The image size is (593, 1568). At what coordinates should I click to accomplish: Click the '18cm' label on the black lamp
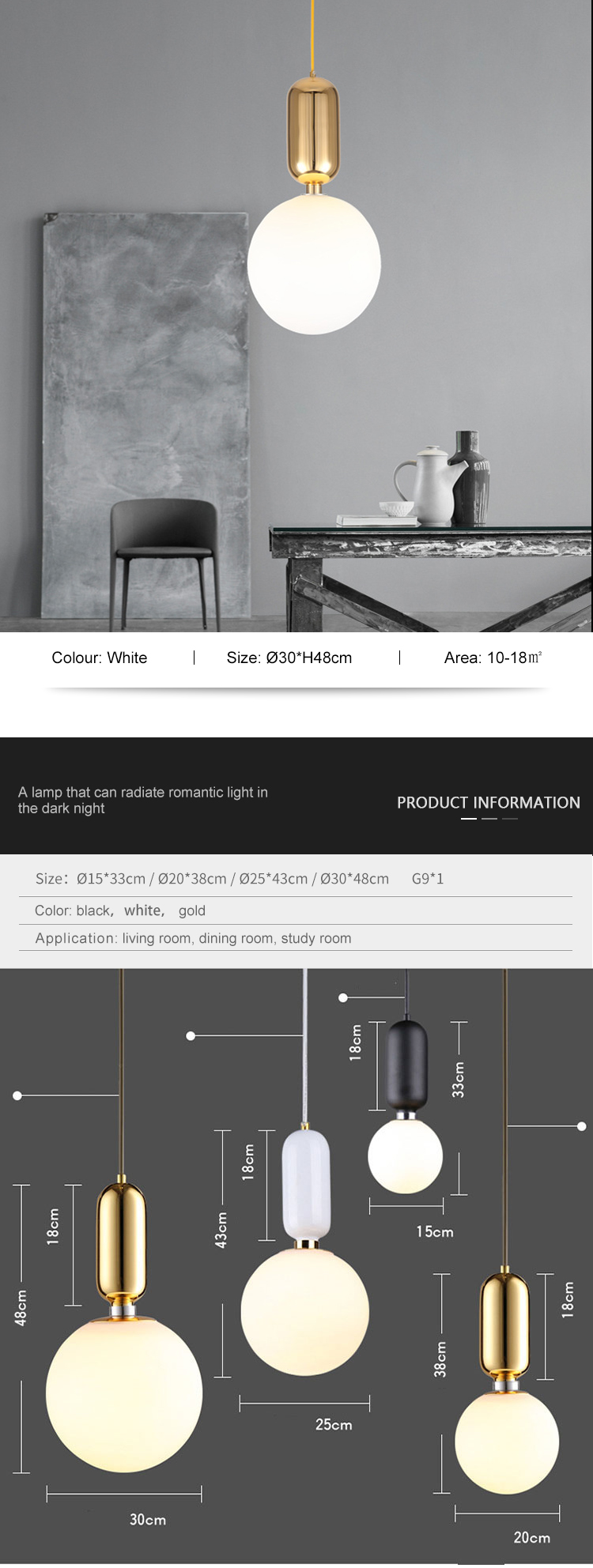(356, 1042)
